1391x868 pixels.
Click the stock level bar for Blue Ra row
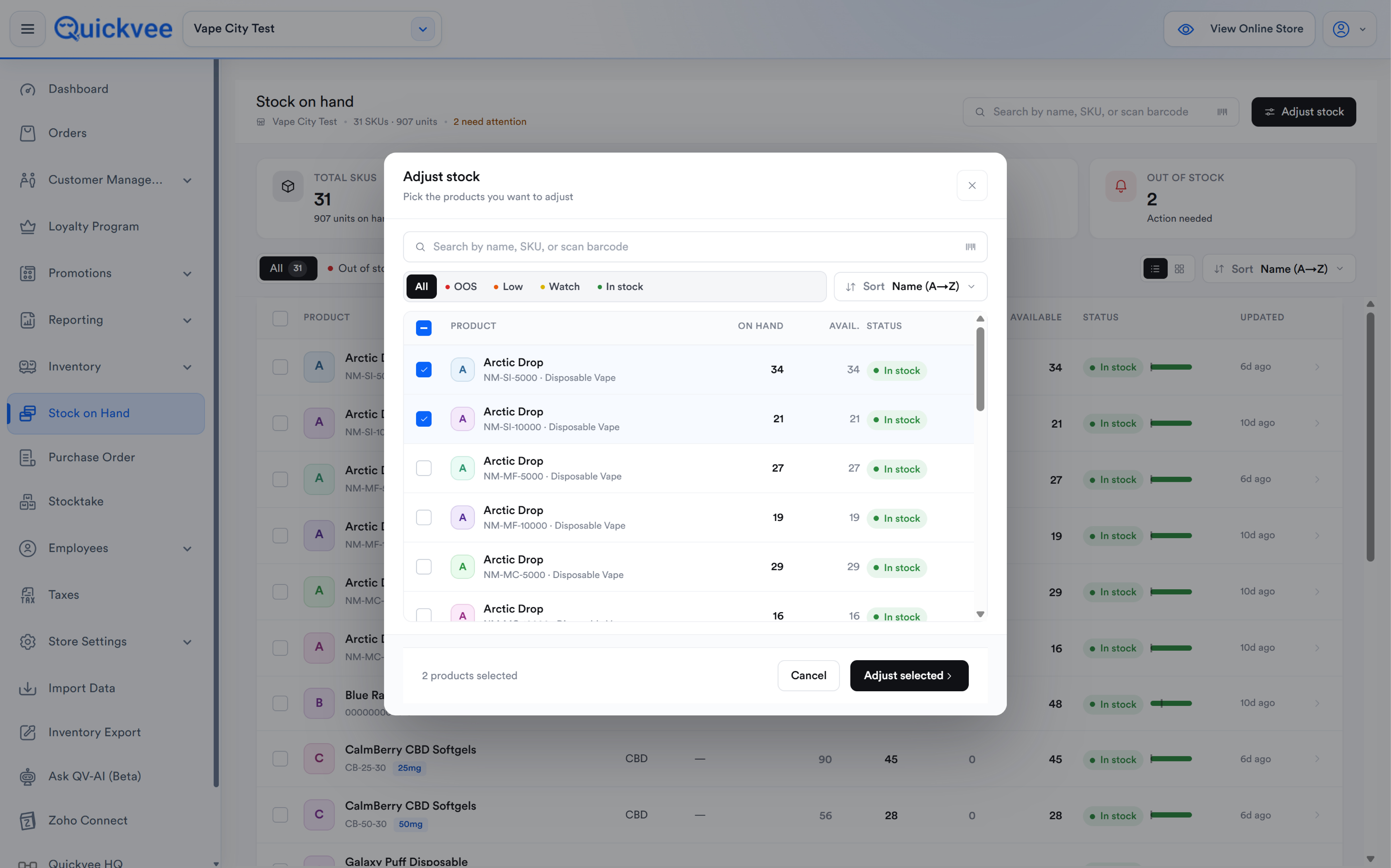(x=1171, y=704)
